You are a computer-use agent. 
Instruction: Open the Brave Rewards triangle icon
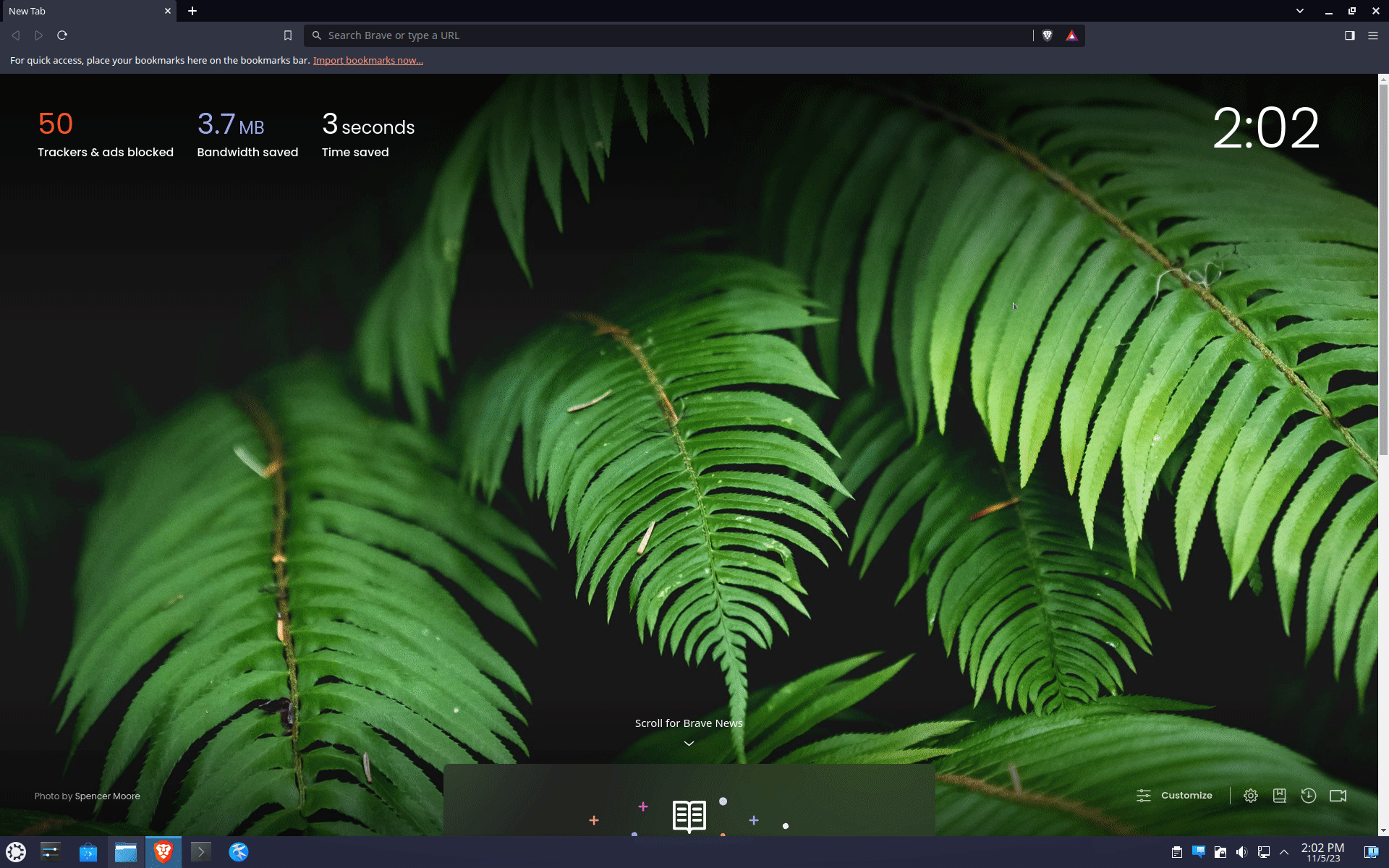(1071, 35)
